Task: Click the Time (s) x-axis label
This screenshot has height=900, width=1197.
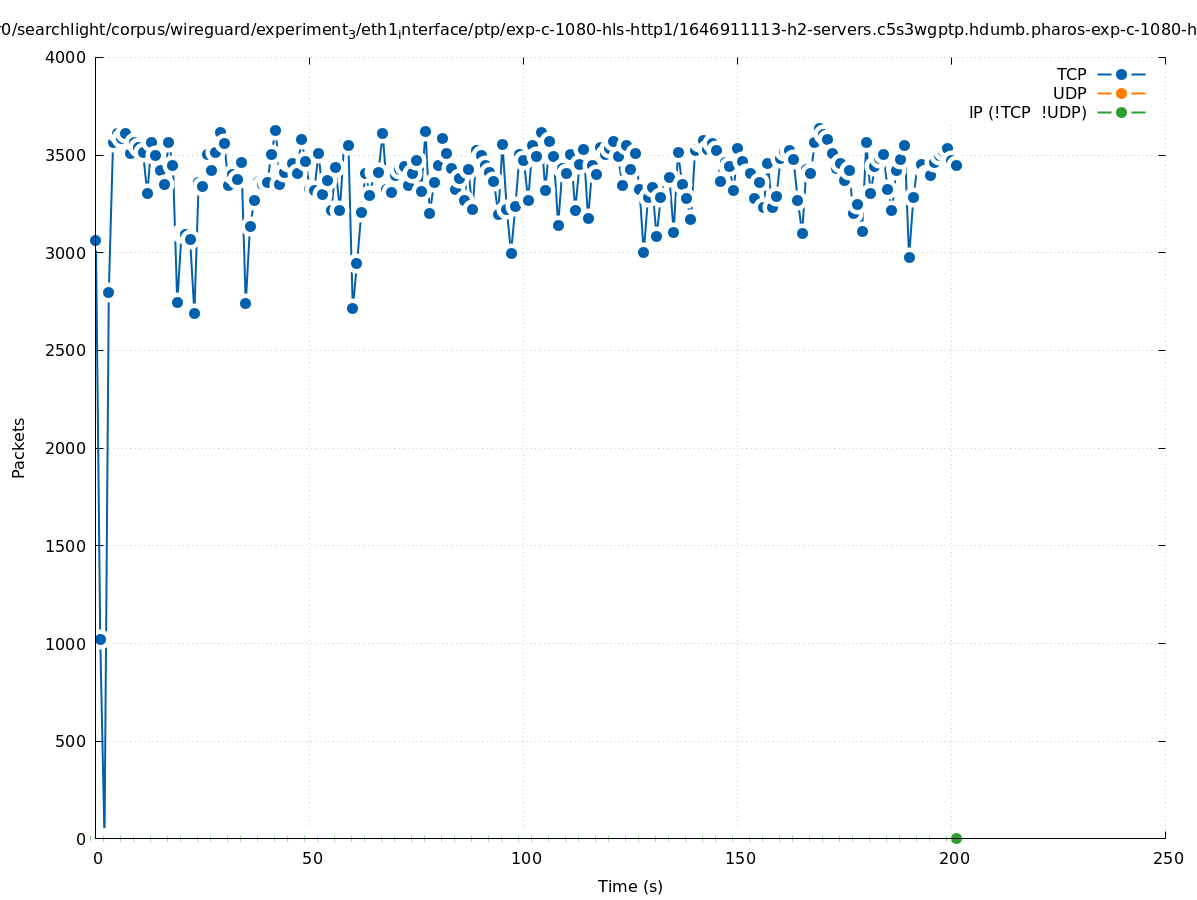Action: 630,886
